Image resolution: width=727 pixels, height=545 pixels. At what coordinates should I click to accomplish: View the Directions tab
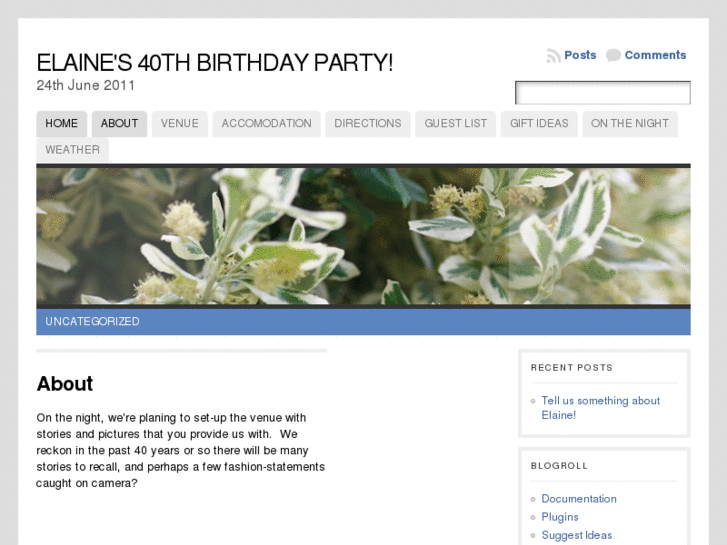pos(368,124)
